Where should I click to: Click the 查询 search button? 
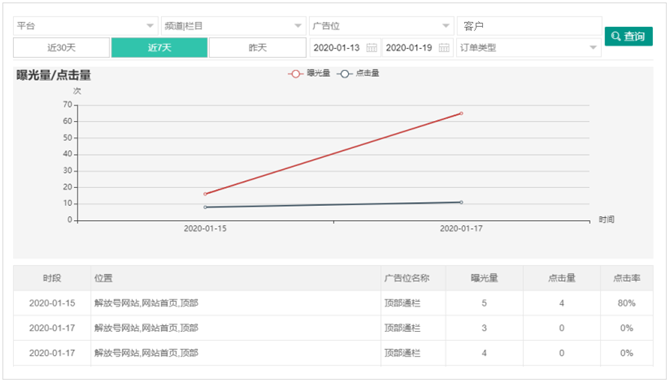click(x=628, y=36)
